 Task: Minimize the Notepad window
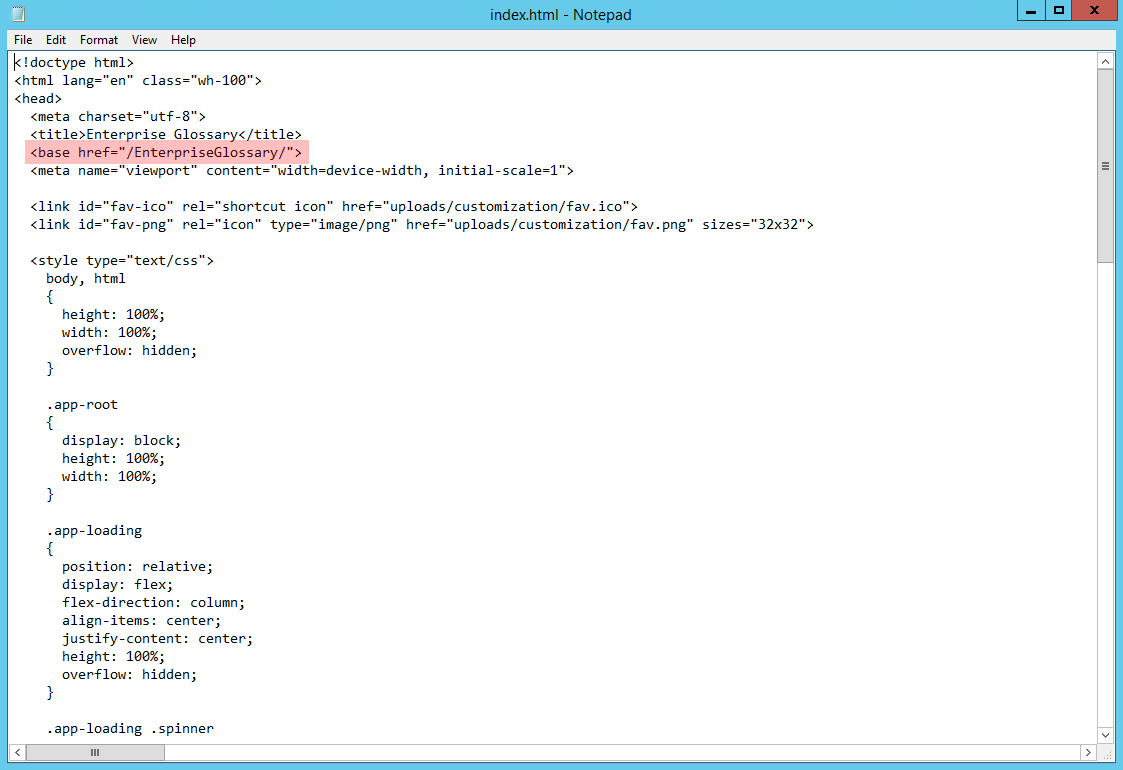(1031, 11)
